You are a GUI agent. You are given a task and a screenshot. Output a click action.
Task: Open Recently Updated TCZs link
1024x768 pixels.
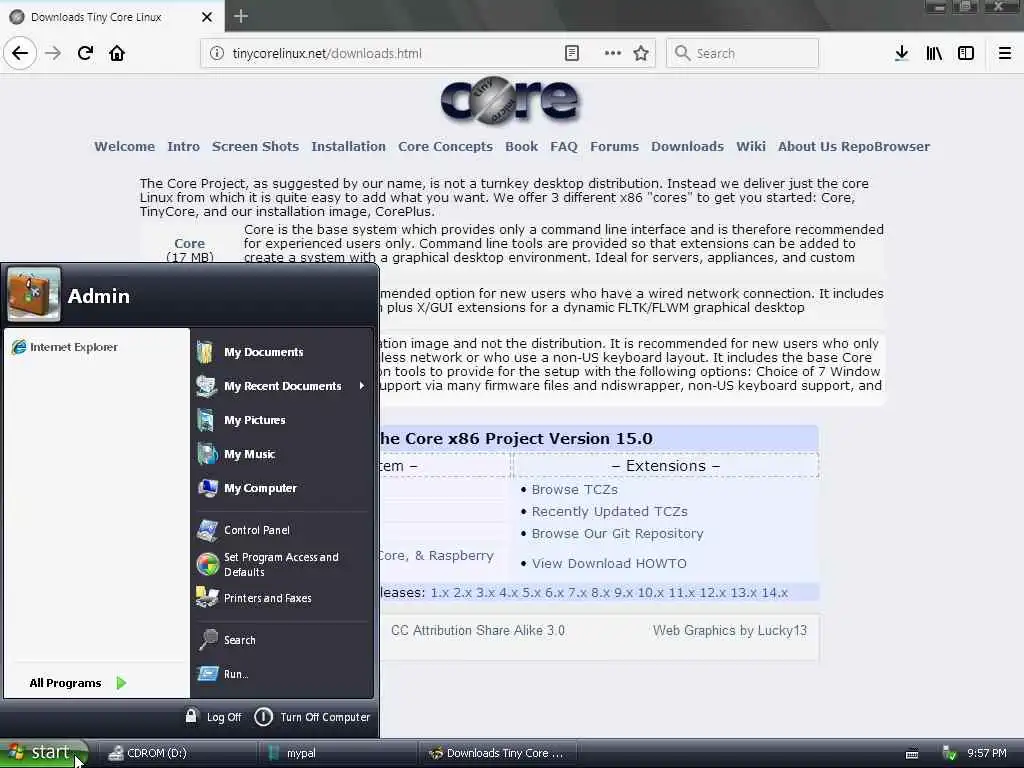pos(609,511)
